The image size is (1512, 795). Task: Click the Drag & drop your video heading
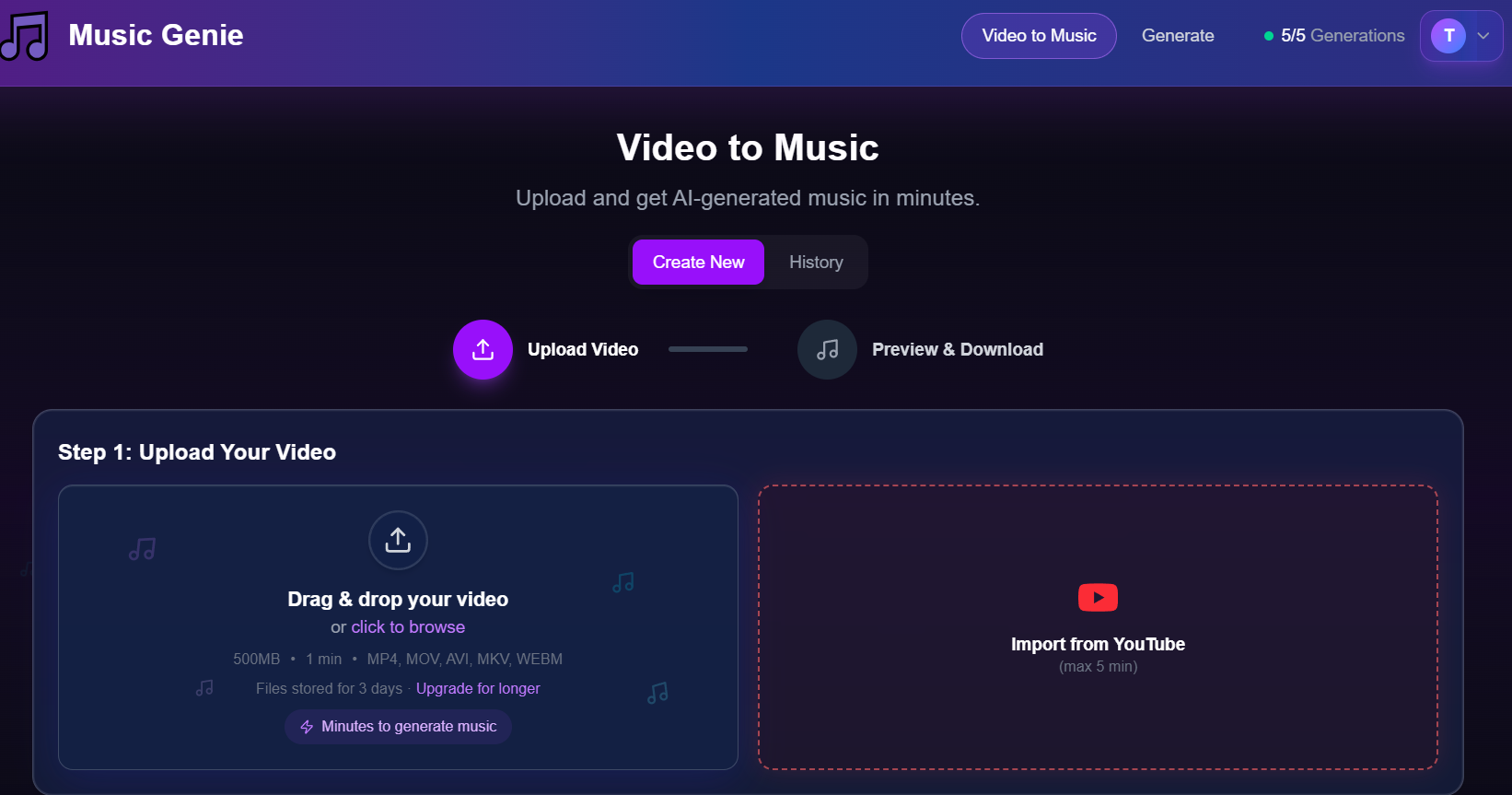[398, 599]
